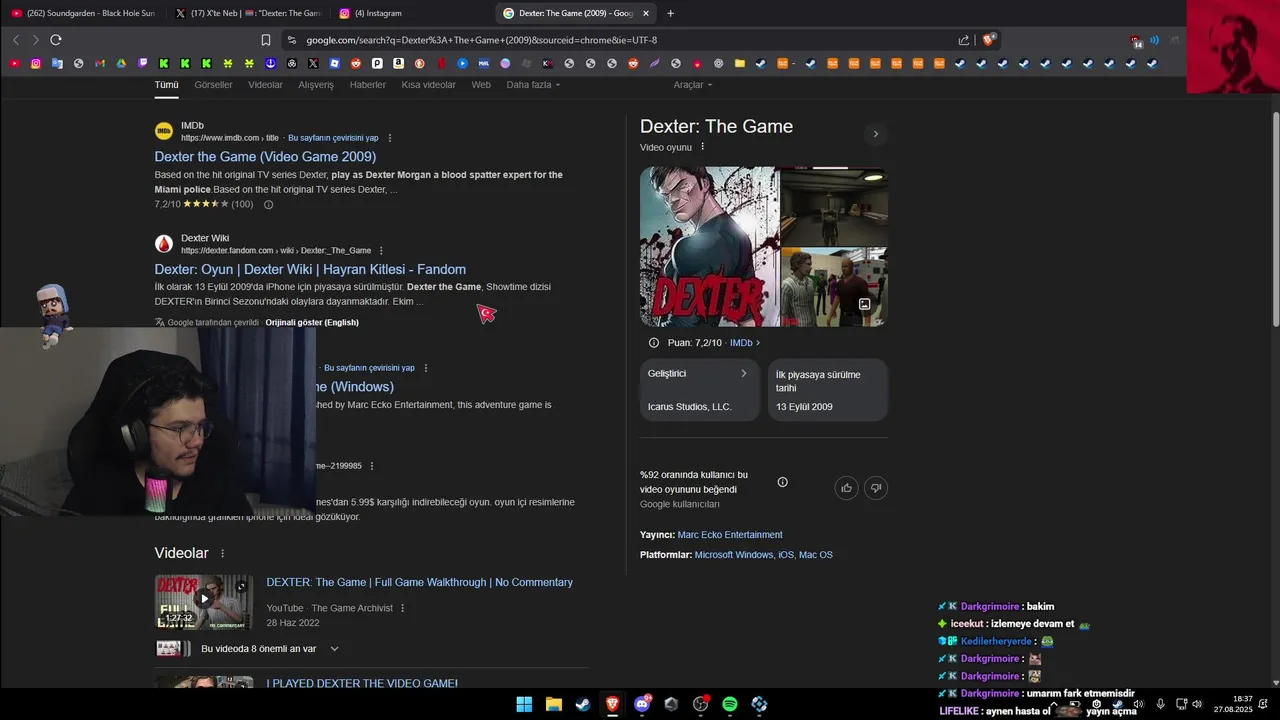Open the Twitch bookmark icon
This screenshot has height=720, width=1280.
143,63
